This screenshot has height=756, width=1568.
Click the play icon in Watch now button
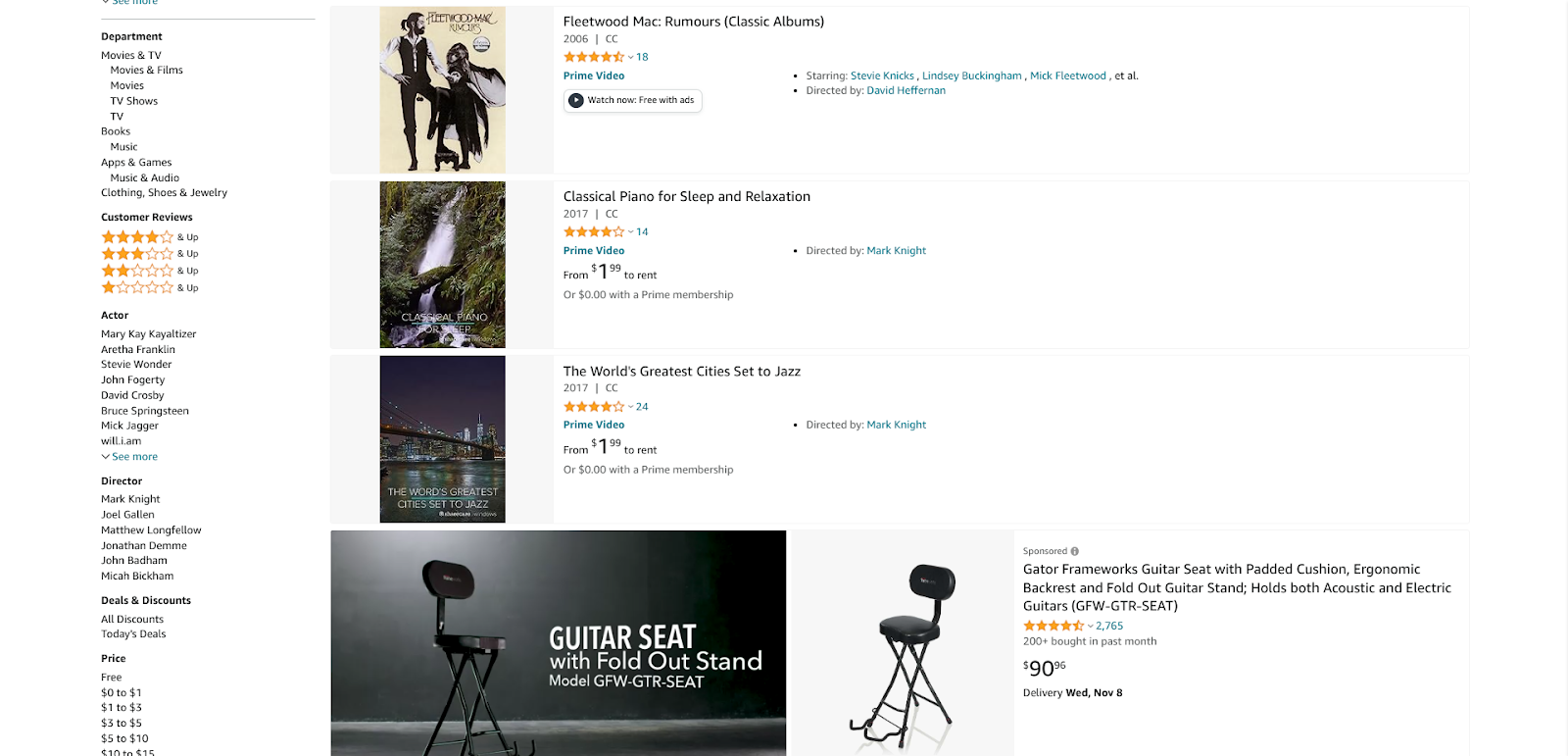576,100
